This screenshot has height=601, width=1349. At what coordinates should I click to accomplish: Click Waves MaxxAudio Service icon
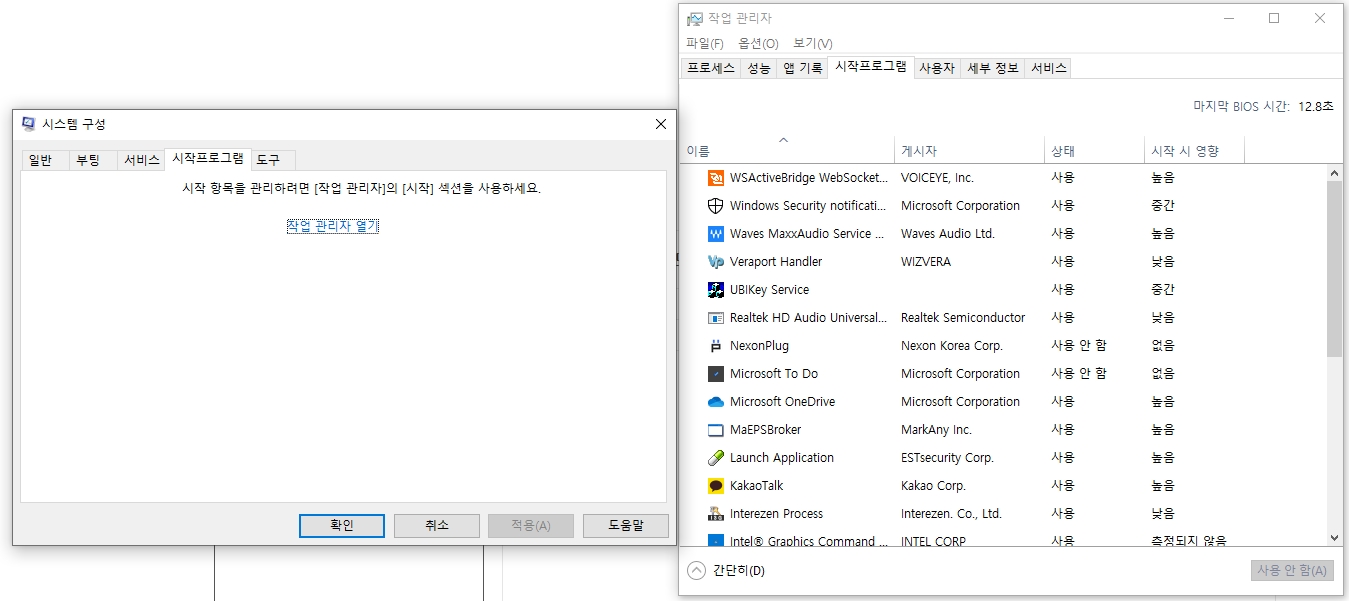715,234
